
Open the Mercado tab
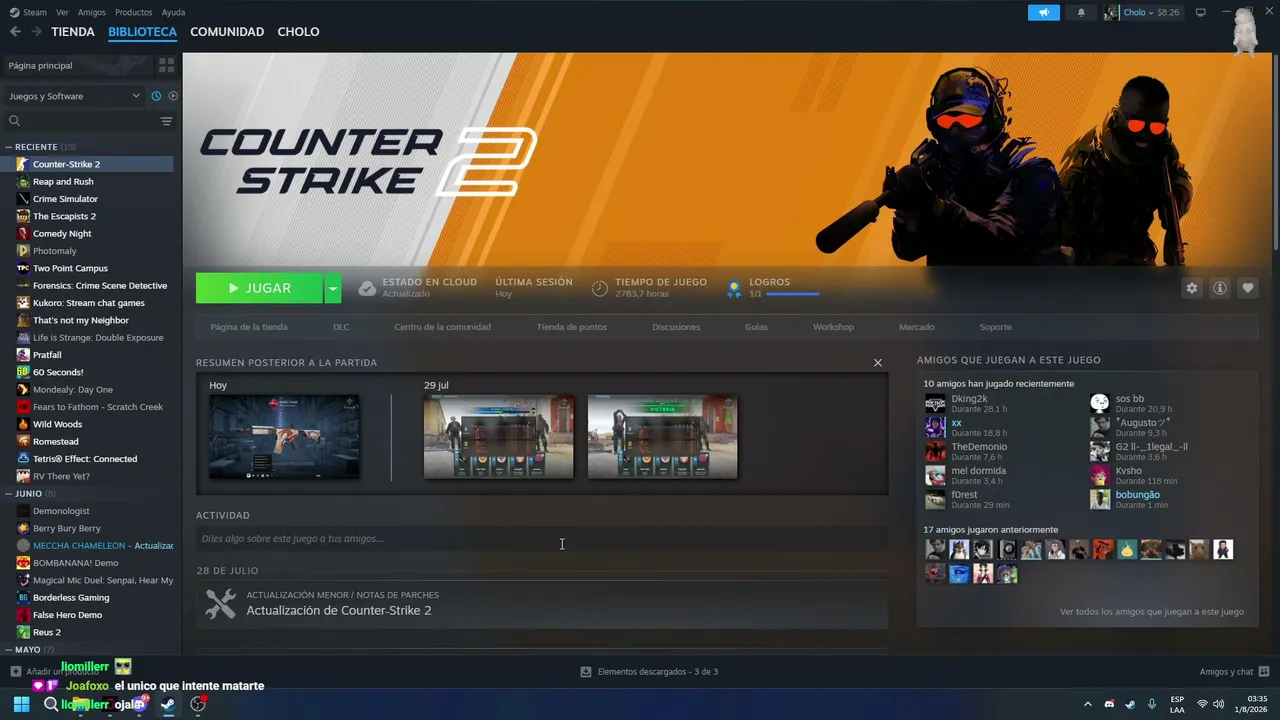pyautogui.click(x=917, y=327)
